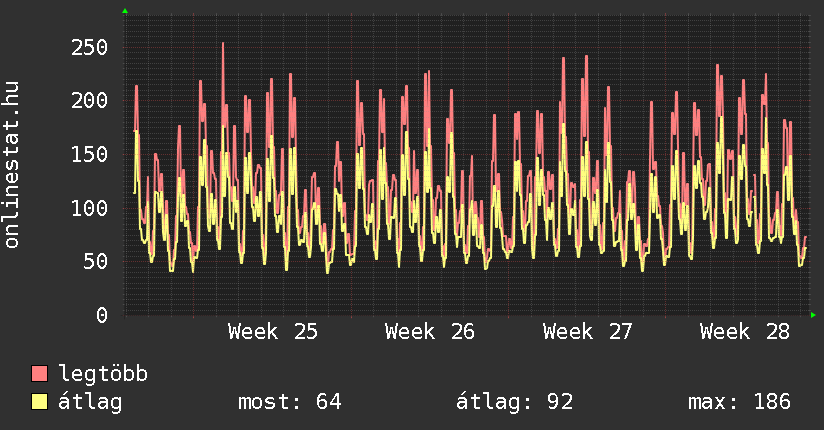Click the Week 28 axis label
The image size is (824, 430).
click(x=745, y=332)
